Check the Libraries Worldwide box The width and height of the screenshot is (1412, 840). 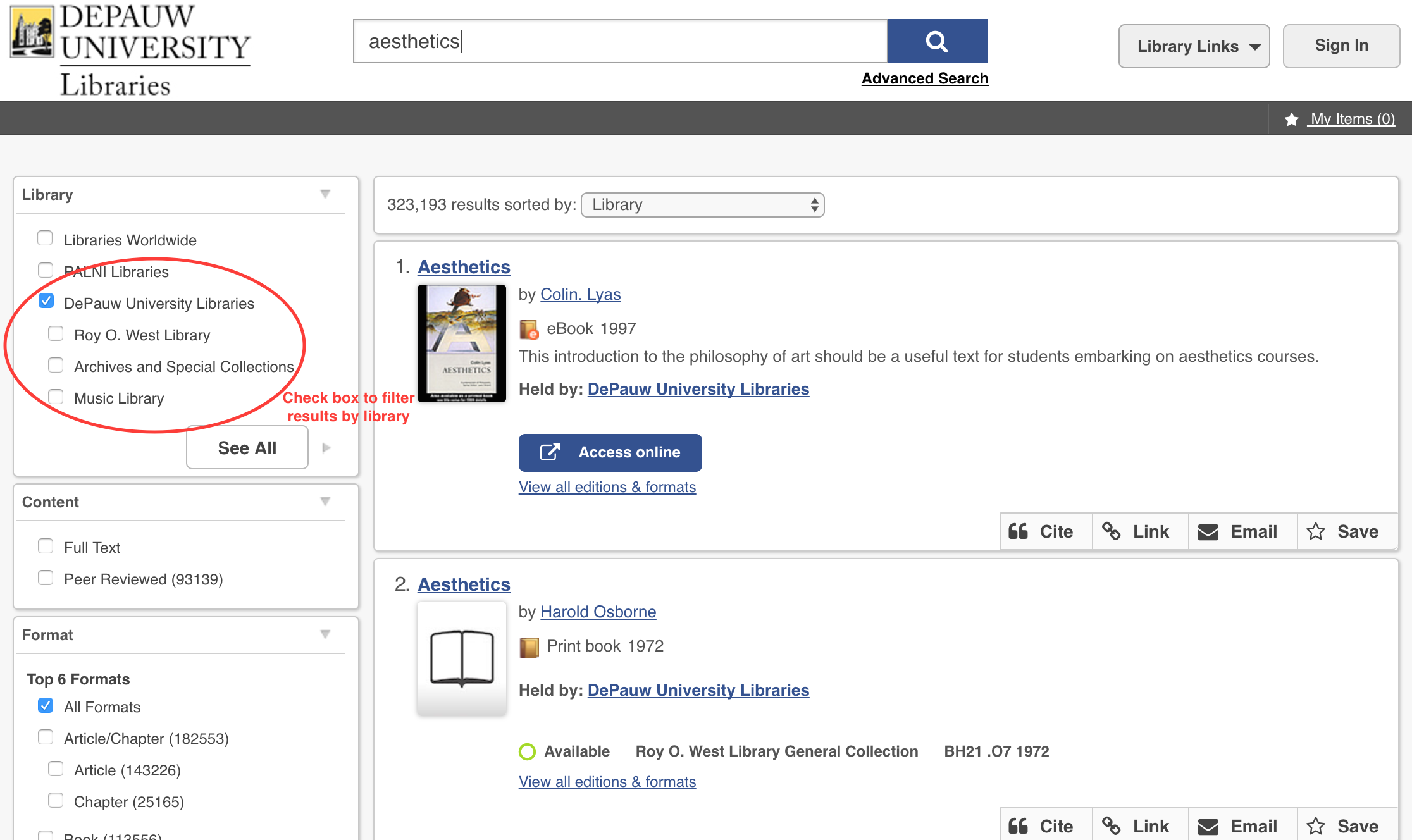click(x=45, y=238)
